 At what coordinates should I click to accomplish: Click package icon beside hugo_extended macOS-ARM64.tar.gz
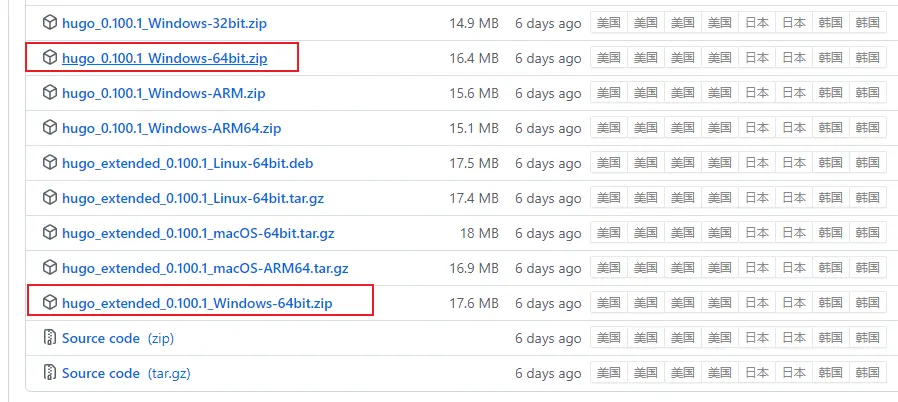(50, 268)
